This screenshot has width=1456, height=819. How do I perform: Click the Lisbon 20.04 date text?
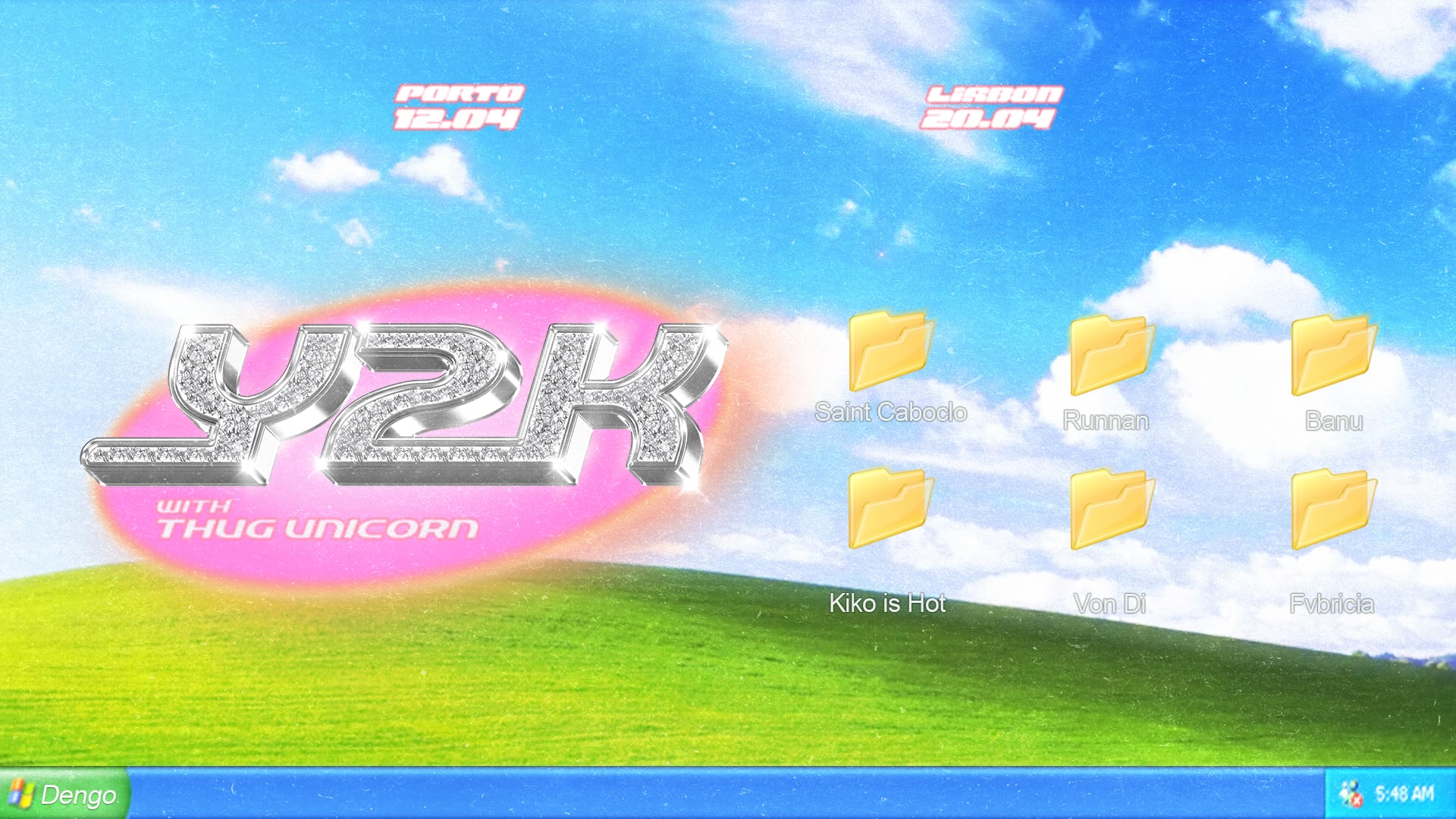990,107
